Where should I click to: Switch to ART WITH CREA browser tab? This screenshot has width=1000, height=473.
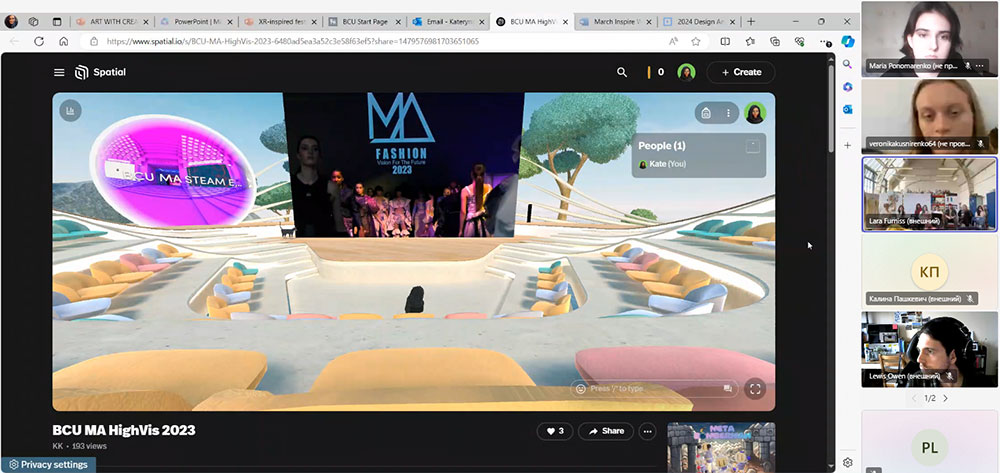coord(112,22)
